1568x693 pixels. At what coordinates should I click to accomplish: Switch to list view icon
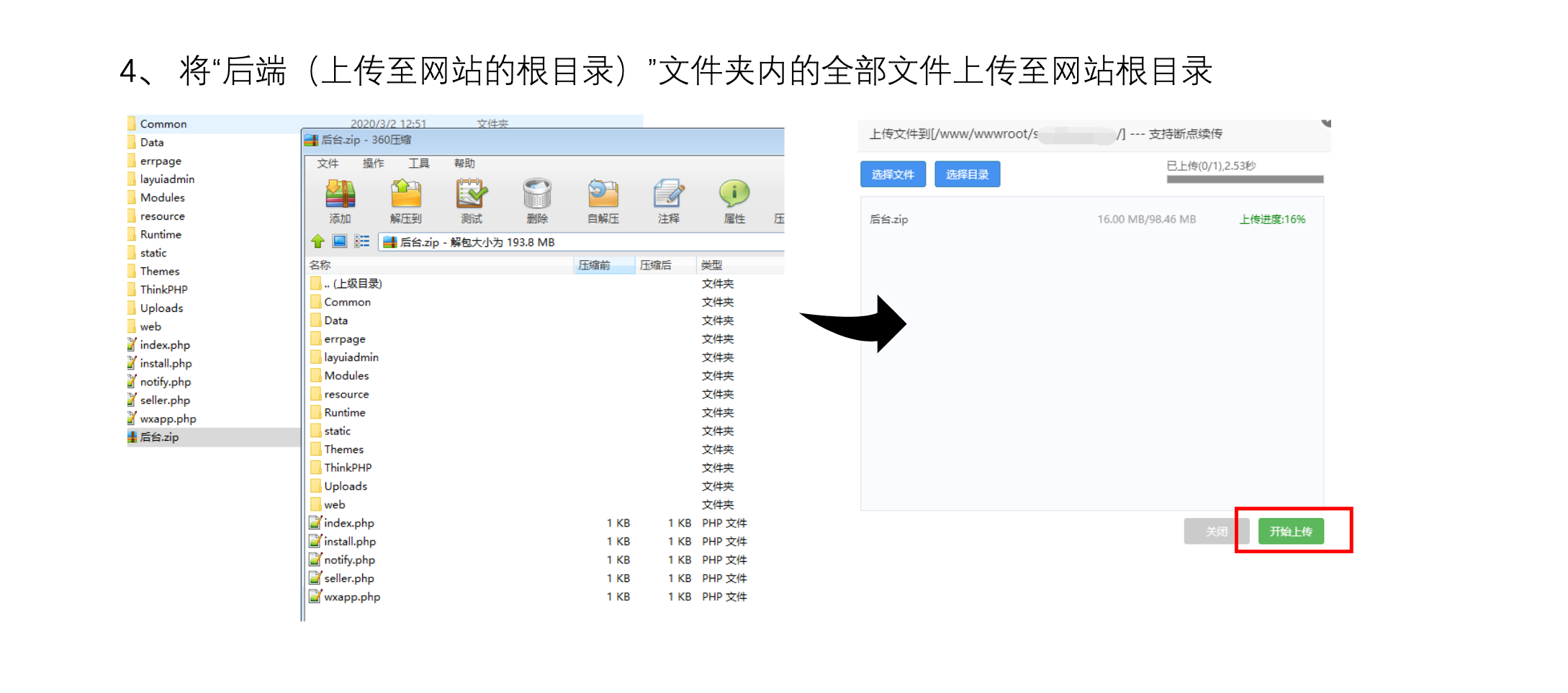pos(361,241)
